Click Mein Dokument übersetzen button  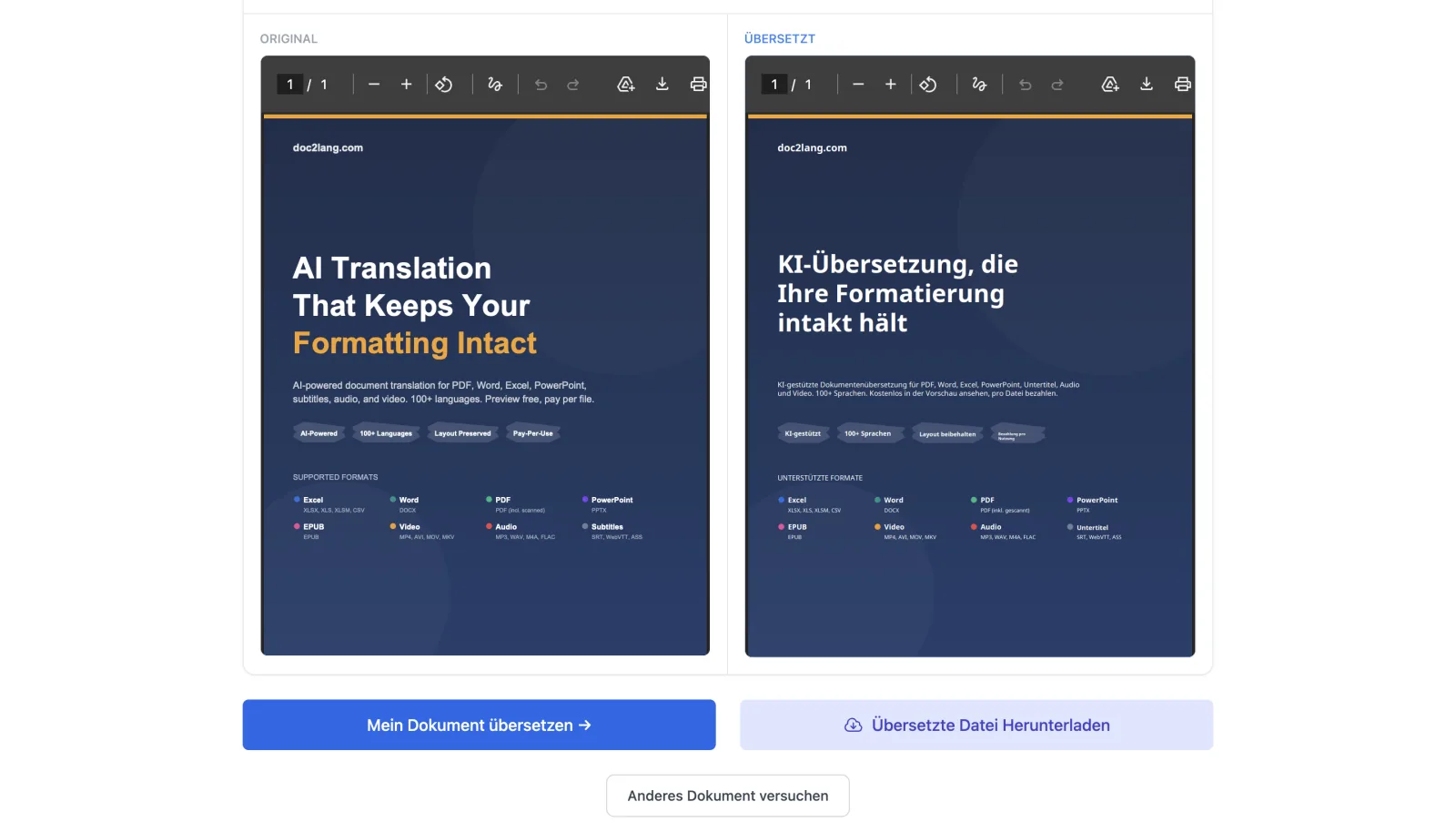(x=479, y=725)
